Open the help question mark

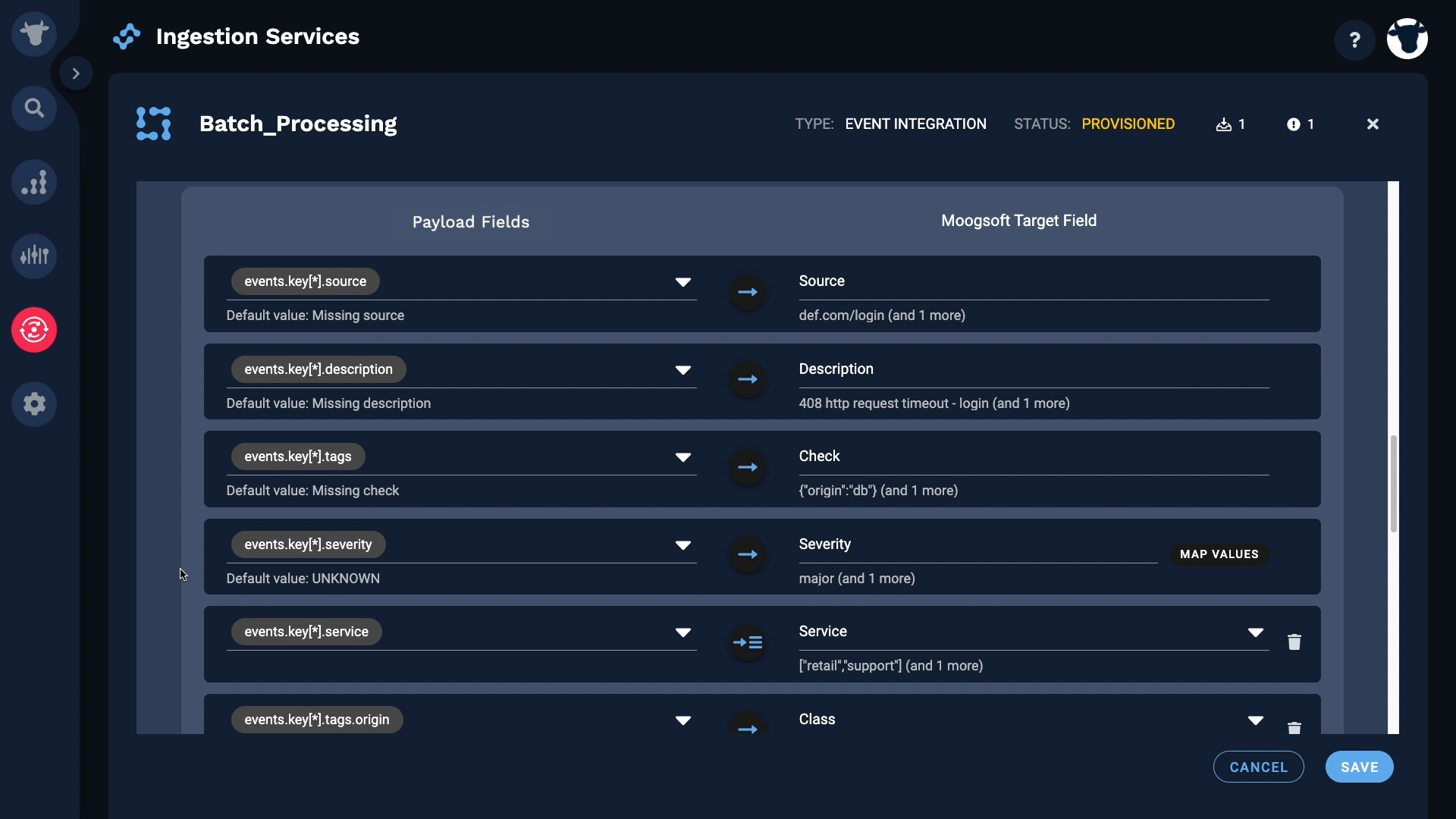tap(1355, 39)
